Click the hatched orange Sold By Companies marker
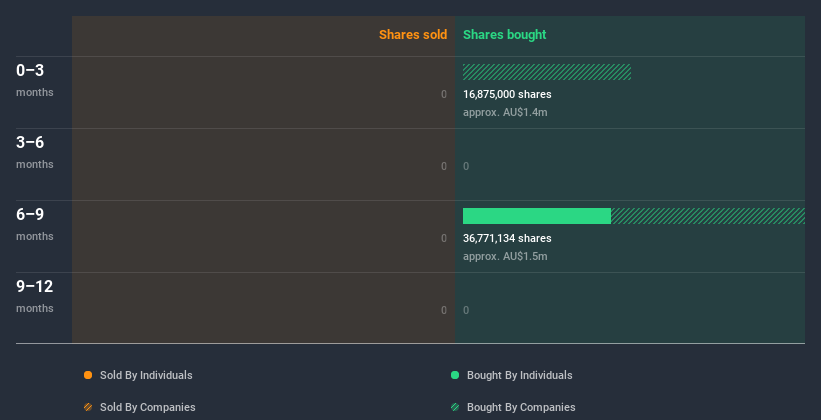Image resolution: width=821 pixels, height=420 pixels. pos(88,407)
